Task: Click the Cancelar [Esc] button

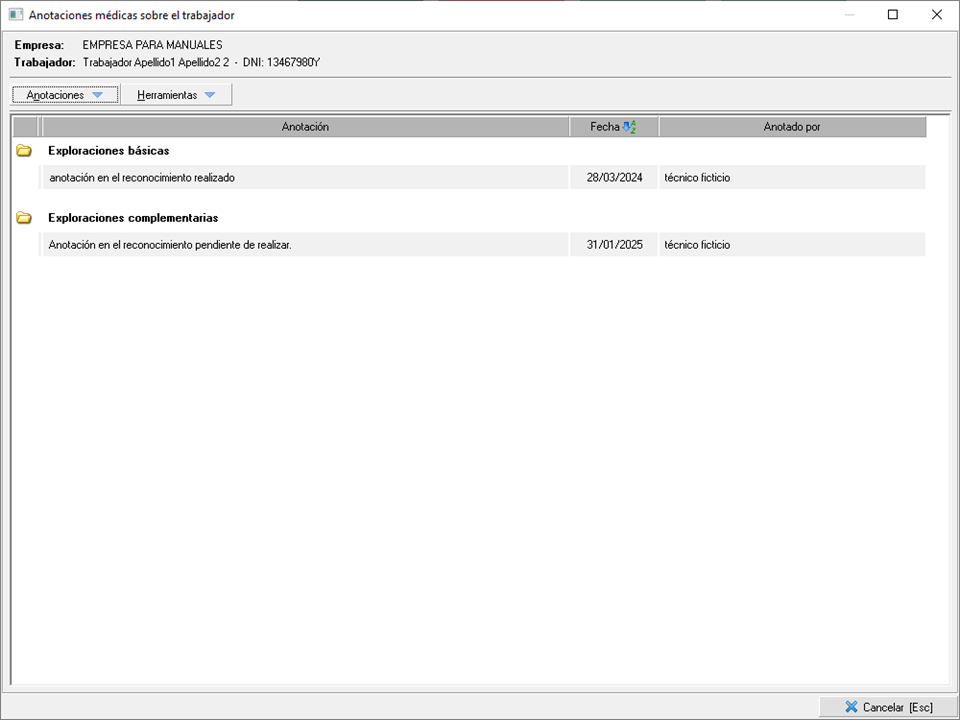Action: tap(888, 707)
